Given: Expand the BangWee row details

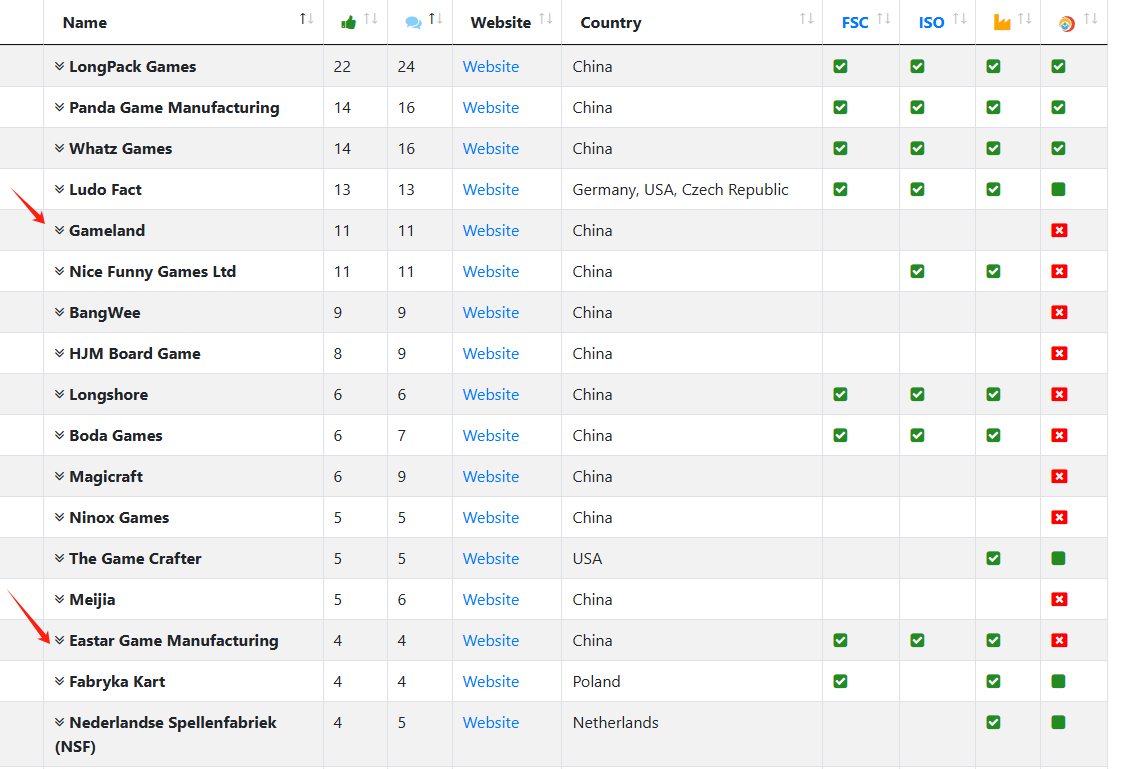Looking at the screenshot, I should pyautogui.click(x=60, y=312).
